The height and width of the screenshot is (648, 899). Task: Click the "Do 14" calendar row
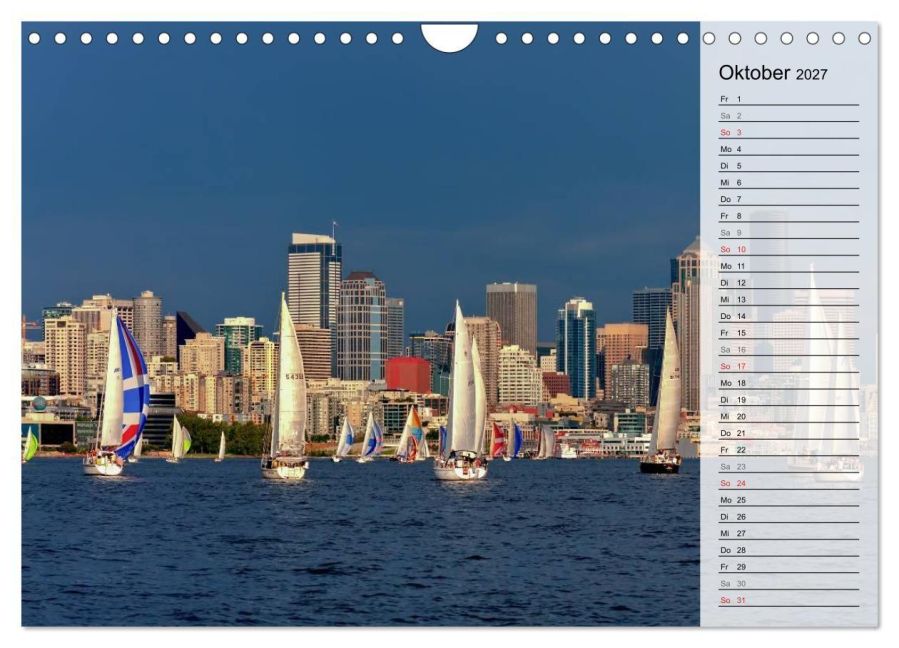pyautogui.click(x=789, y=316)
